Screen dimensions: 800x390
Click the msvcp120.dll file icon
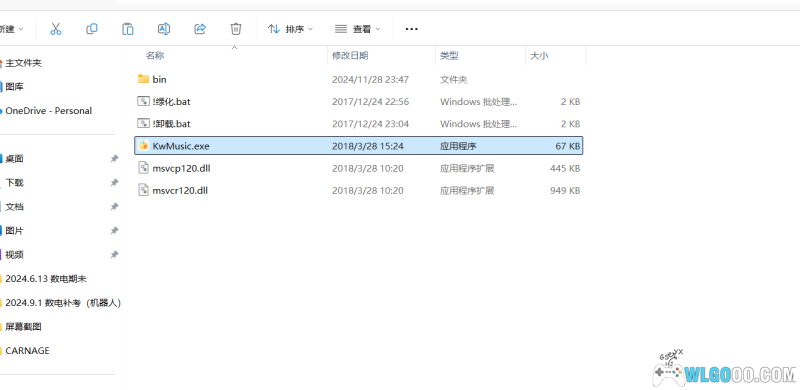click(x=143, y=168)
